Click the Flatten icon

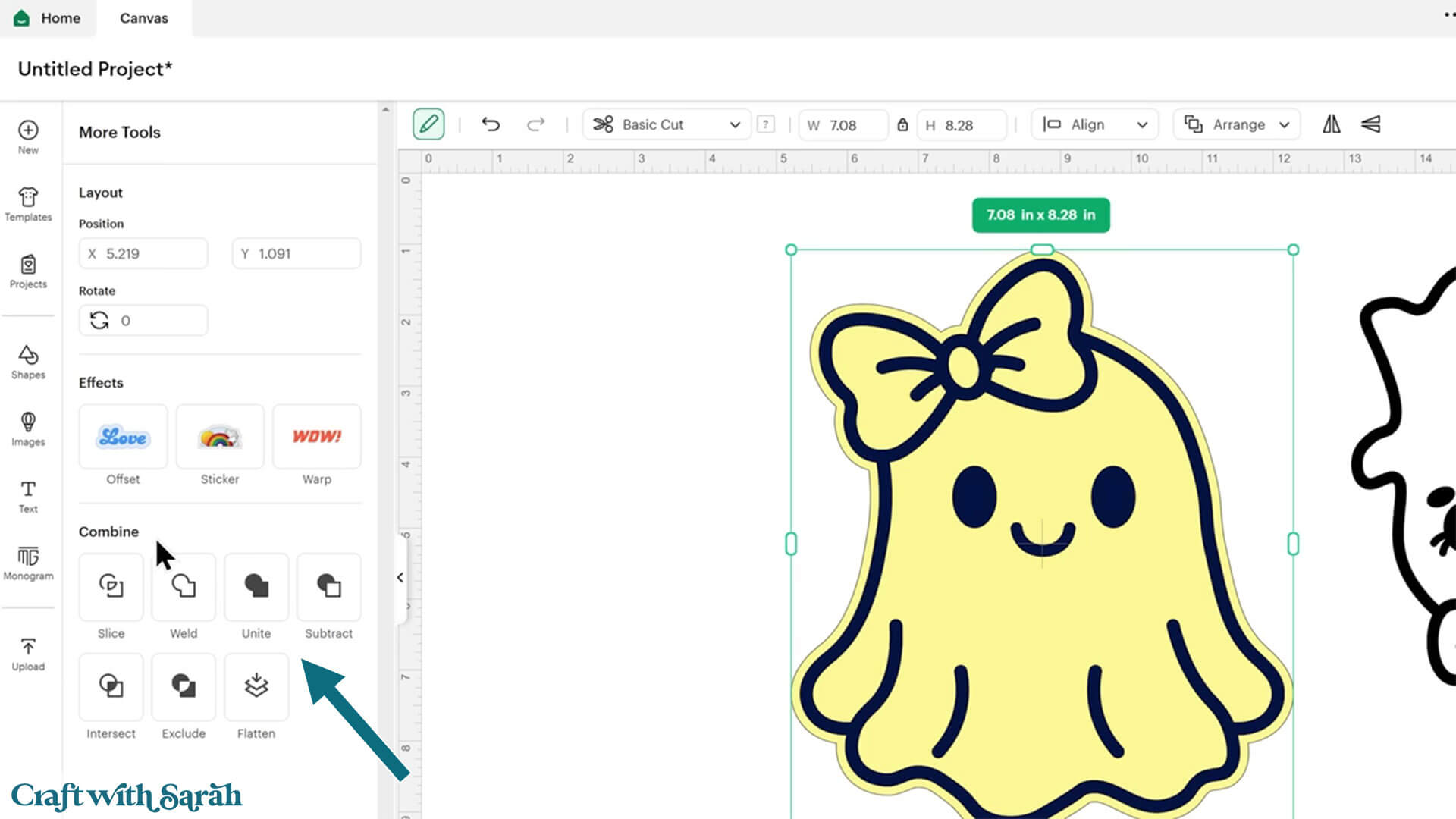click(256, 686)
